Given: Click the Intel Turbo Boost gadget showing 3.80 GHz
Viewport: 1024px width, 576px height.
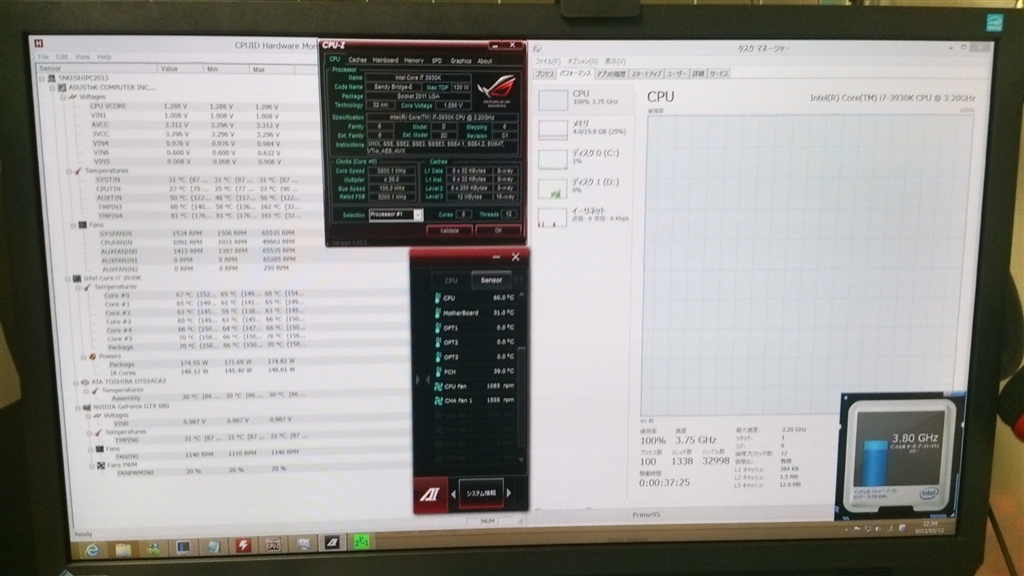Looking at the screenshot, I should (901, 456).
